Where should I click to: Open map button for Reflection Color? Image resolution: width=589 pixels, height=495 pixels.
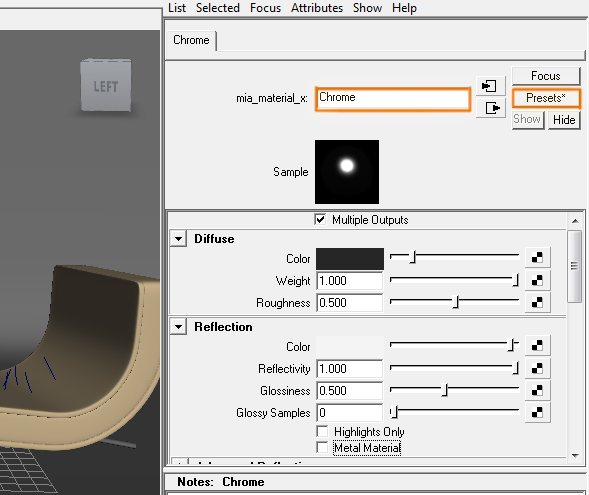click(537, 346)
